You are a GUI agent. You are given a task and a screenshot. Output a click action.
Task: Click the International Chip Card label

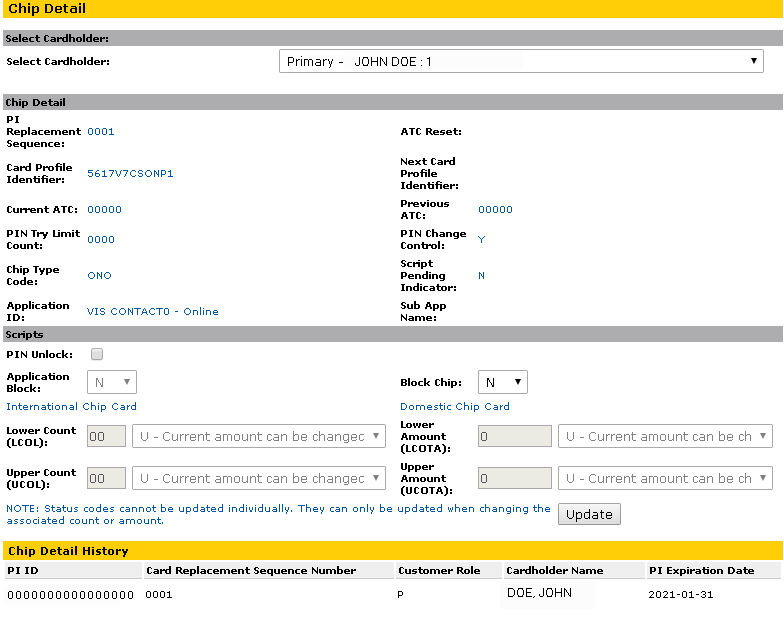click(72, 406)
